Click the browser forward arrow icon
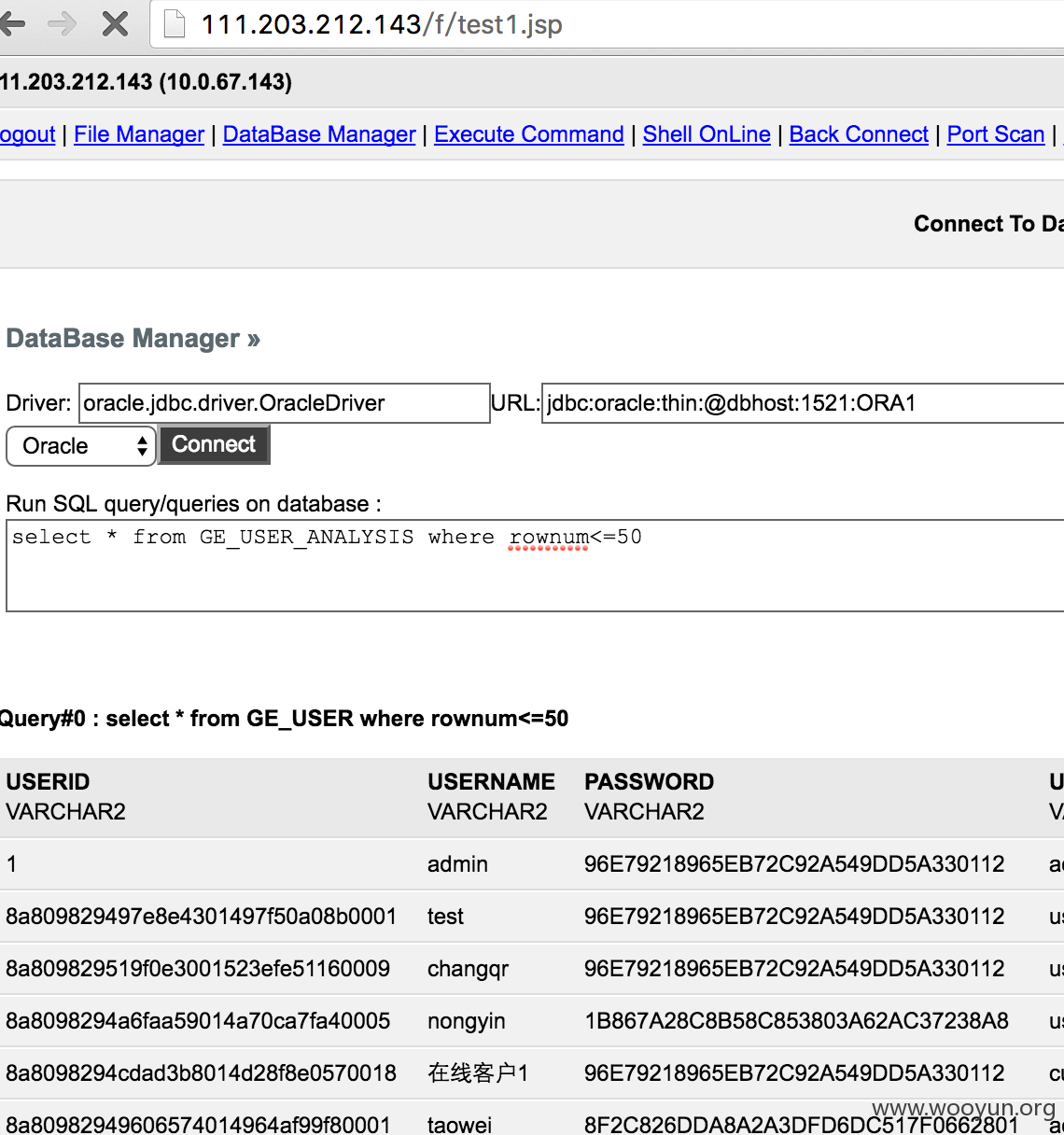Viewport: 1064px width, 1135px height. tap(63, 23)
